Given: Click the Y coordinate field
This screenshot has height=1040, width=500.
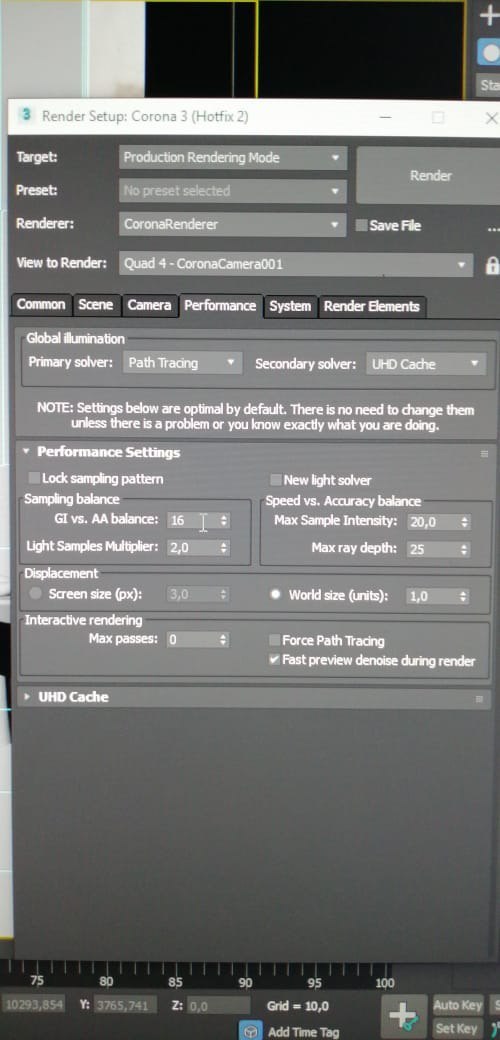Looking at the screenshot, I should [126, 1005].
